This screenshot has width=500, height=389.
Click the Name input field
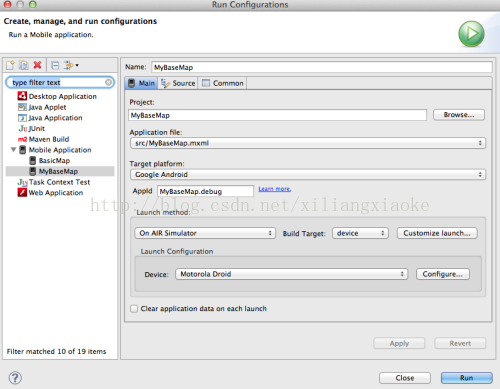(322, 67)
